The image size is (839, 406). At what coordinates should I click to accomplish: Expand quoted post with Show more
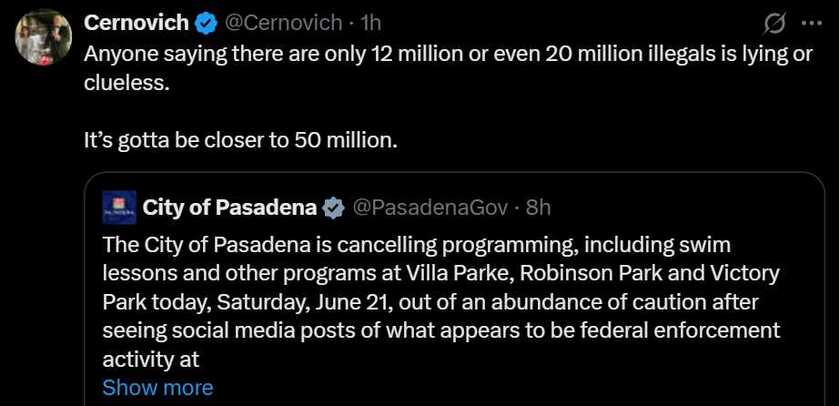pyautogui.click(x=157, y=387)
